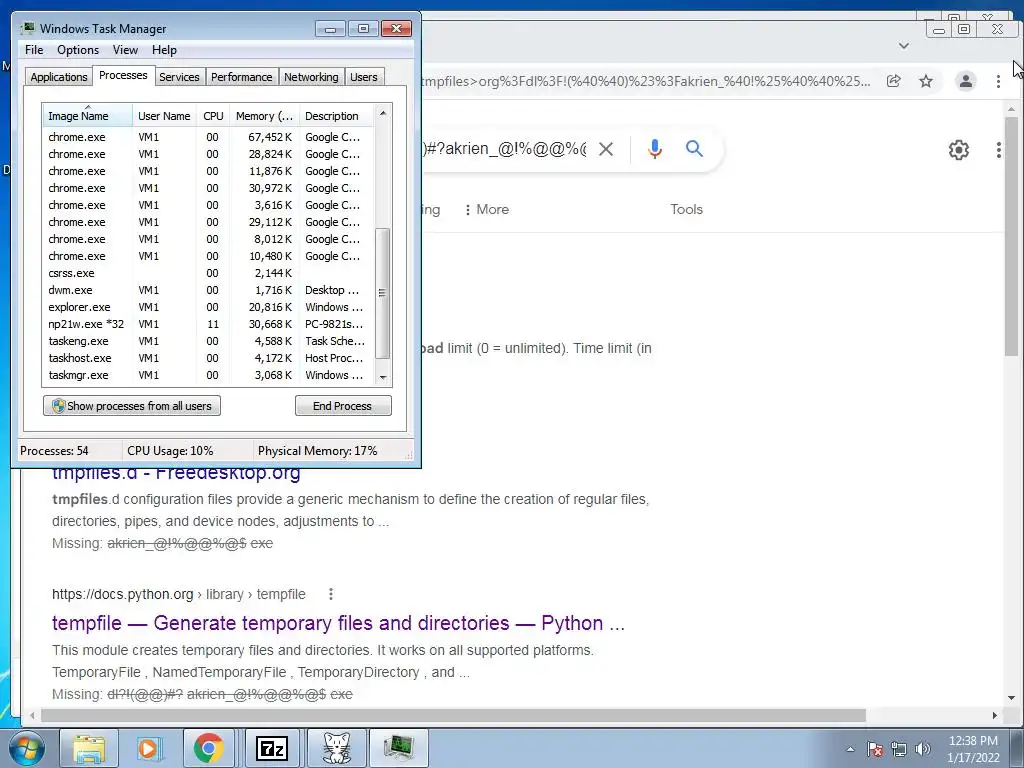Click Chrome horizontal scrollbar thumb
This screenshot has height=768, width=1024.
(x=453, y=716)
